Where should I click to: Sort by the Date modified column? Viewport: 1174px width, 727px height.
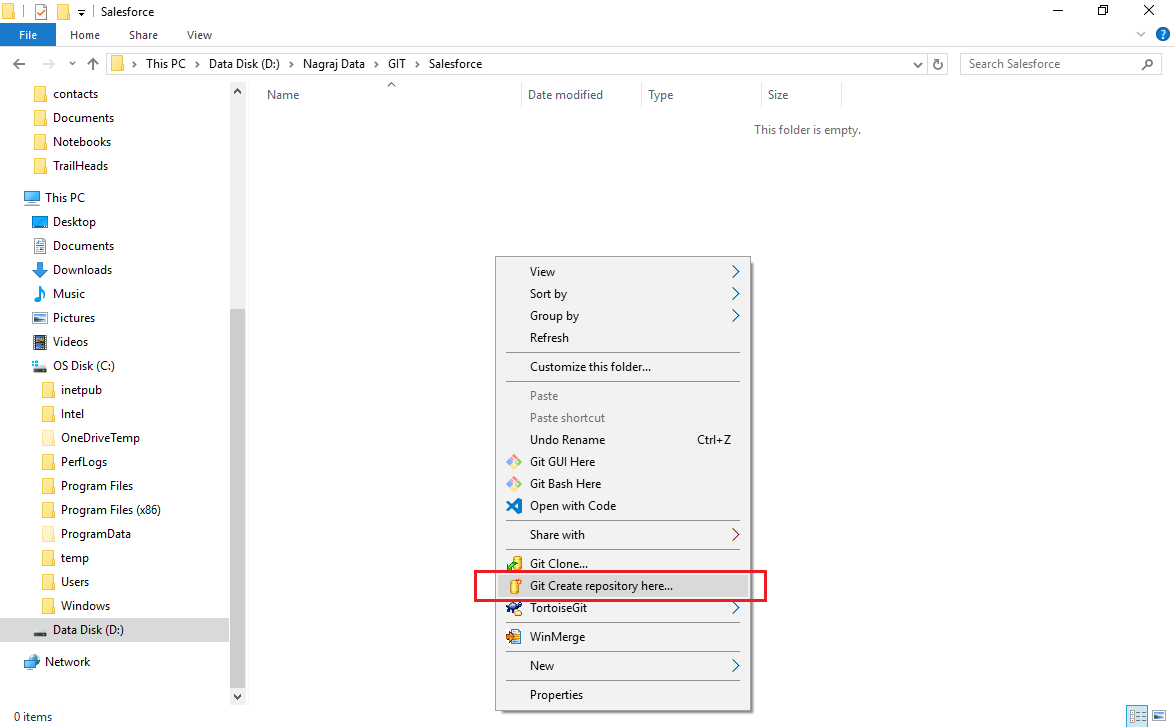(x=581, y=95)
